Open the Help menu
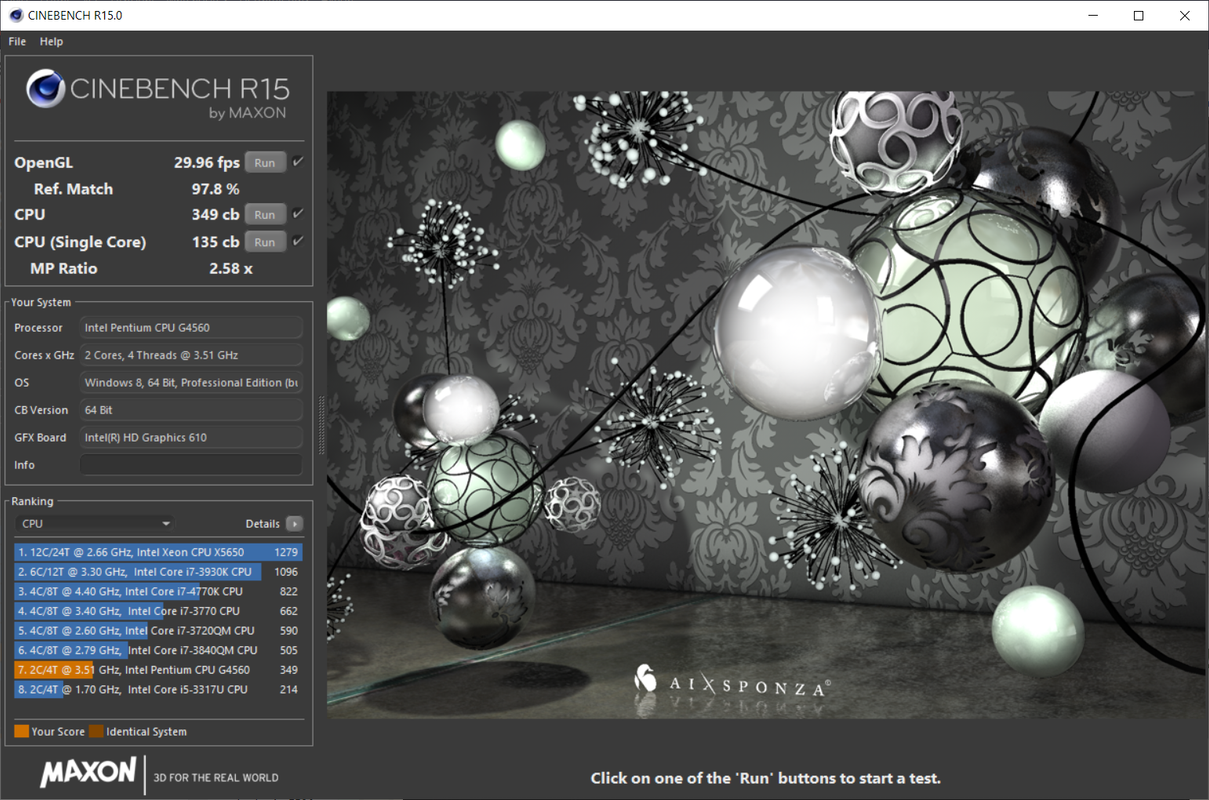Viewport: 1209px width, 800px height. click(51, 42)
